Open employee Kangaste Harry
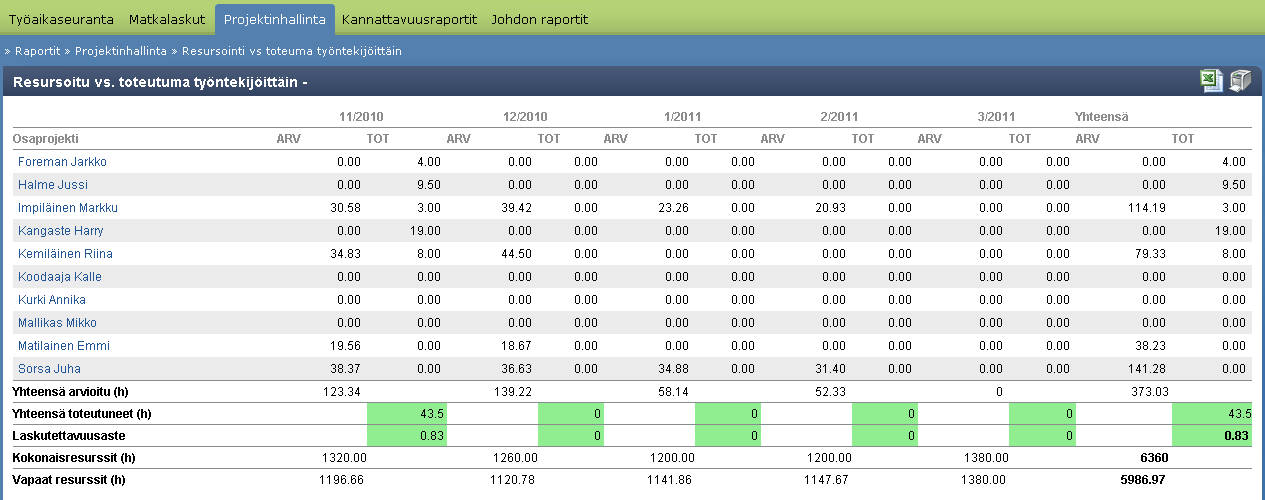The height and width of the screenshot is (500, 1265). pos(61,231)
